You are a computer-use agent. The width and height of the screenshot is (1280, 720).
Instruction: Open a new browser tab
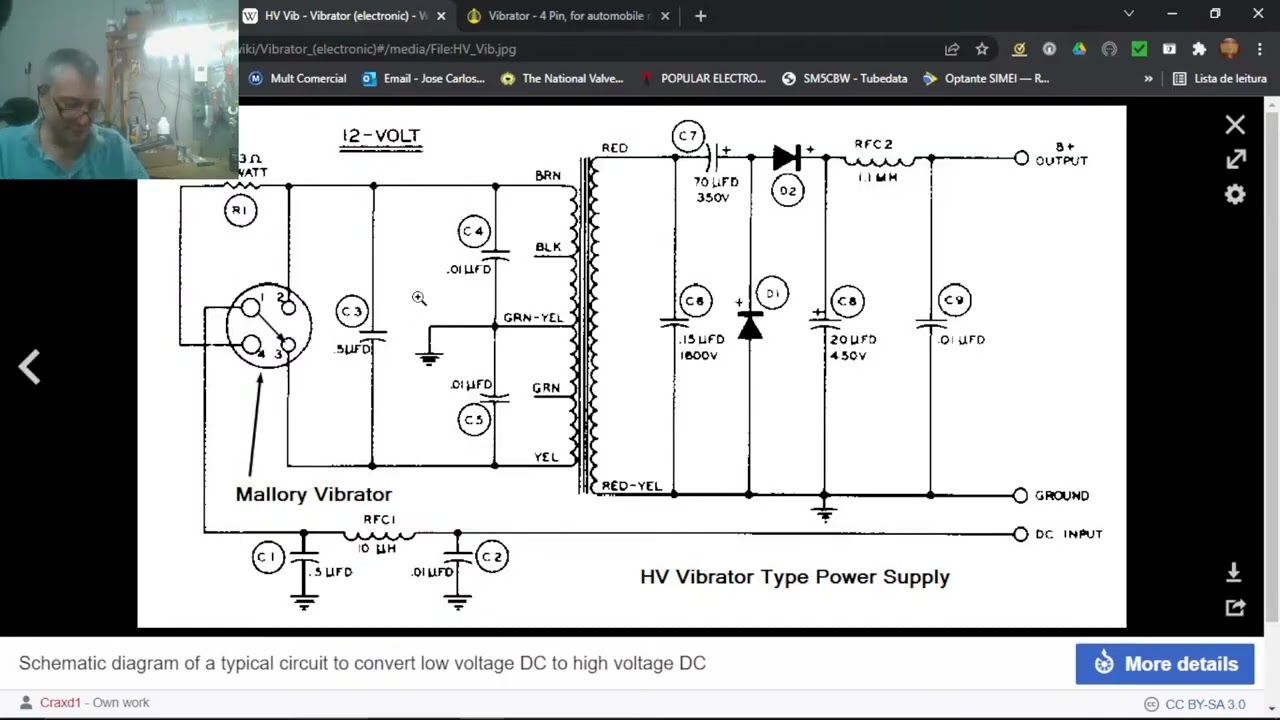(700, 16)
